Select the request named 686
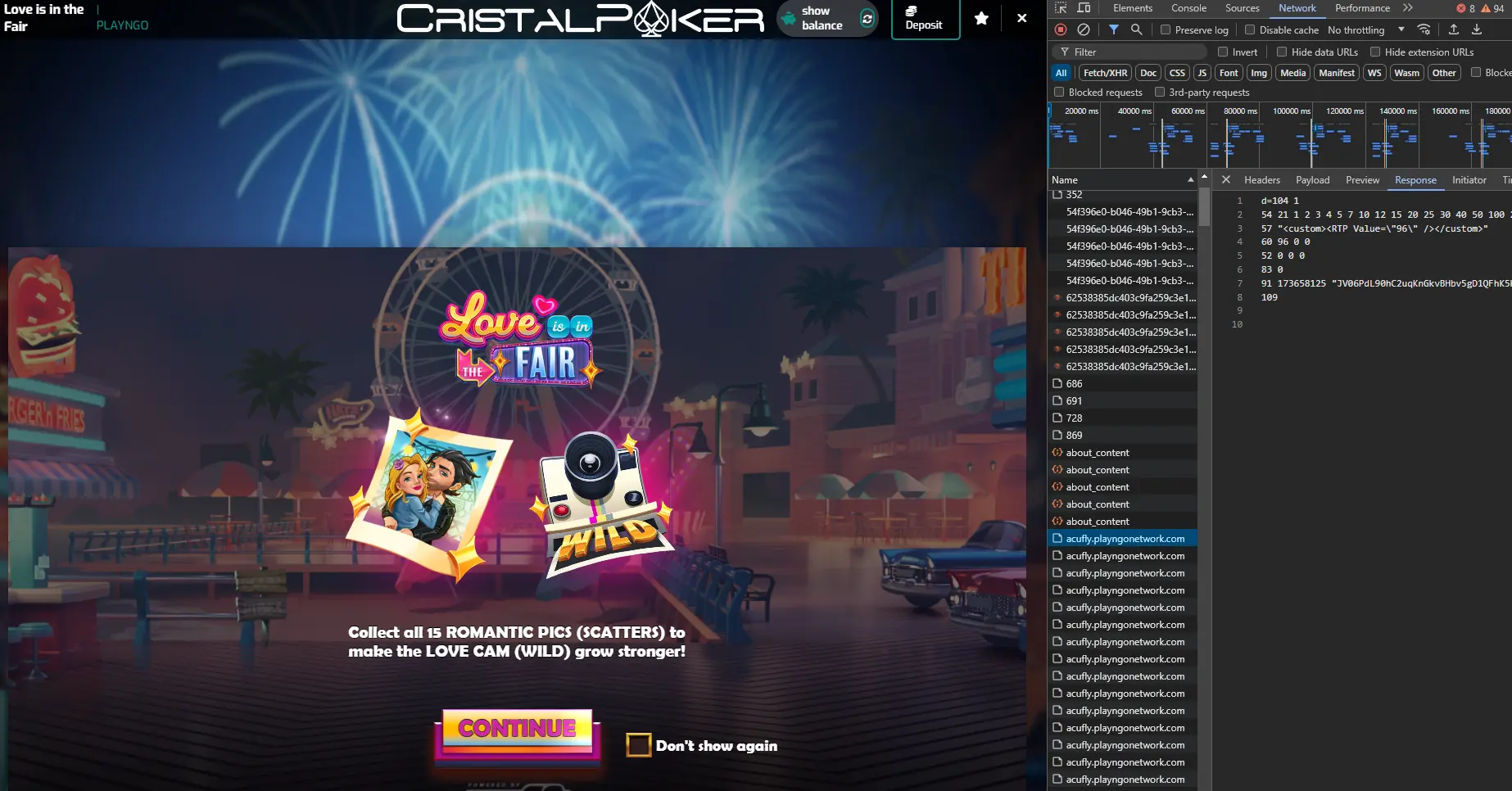 point(1122,383)
